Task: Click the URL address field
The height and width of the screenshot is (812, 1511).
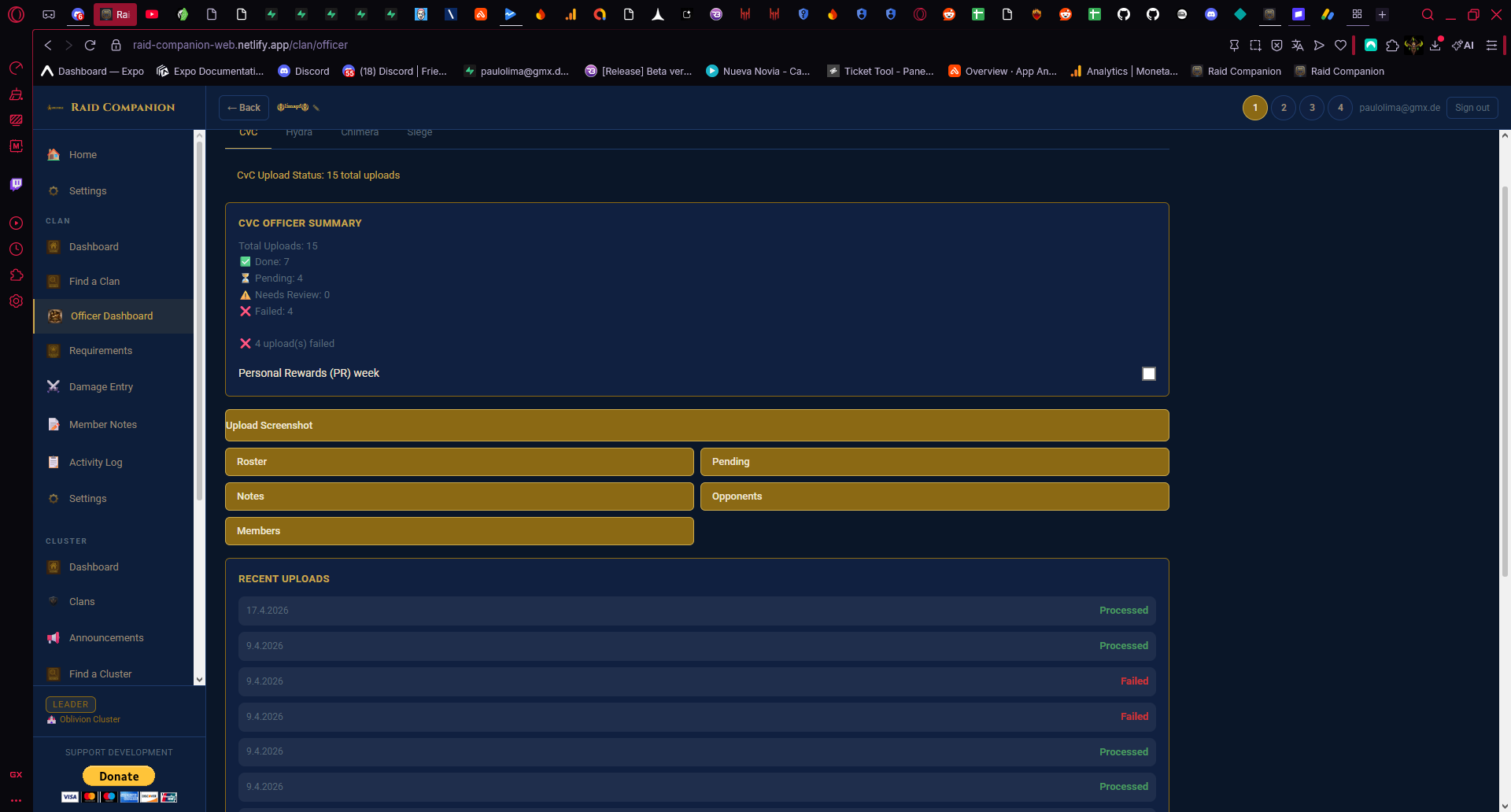Action: click(x=240, y=46)
